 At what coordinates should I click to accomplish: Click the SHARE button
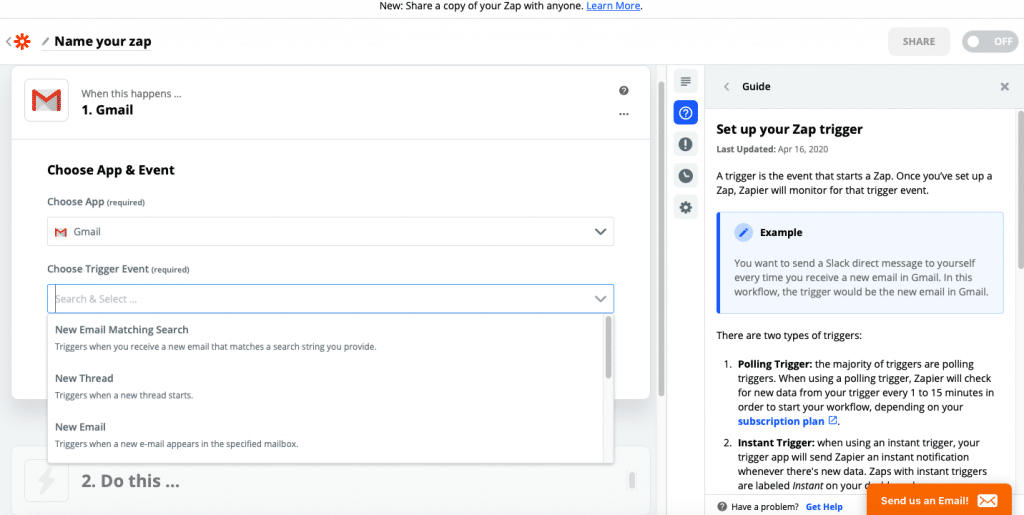point(918,42)
